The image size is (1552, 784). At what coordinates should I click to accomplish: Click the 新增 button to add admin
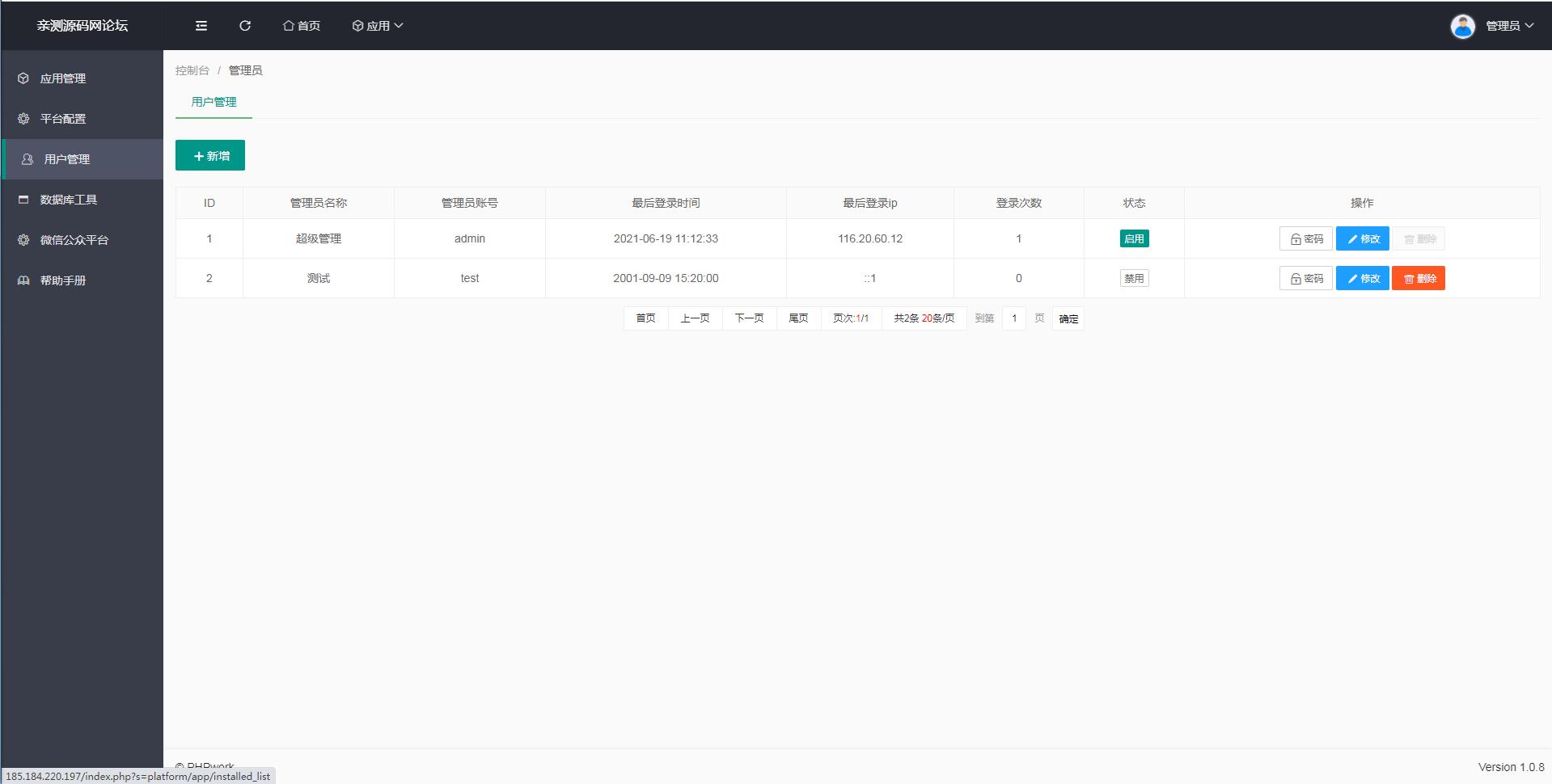(209, 154)
